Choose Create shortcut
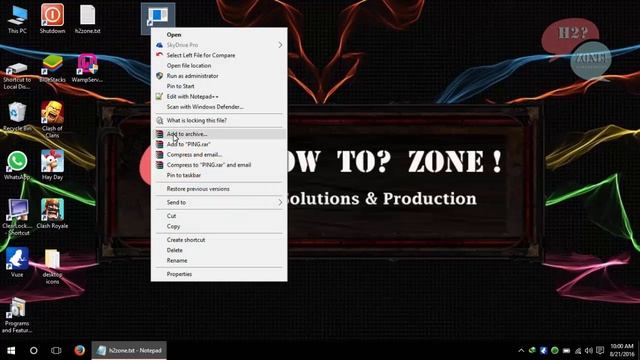This screenshot has height=360, width=640. click(219, 240)
